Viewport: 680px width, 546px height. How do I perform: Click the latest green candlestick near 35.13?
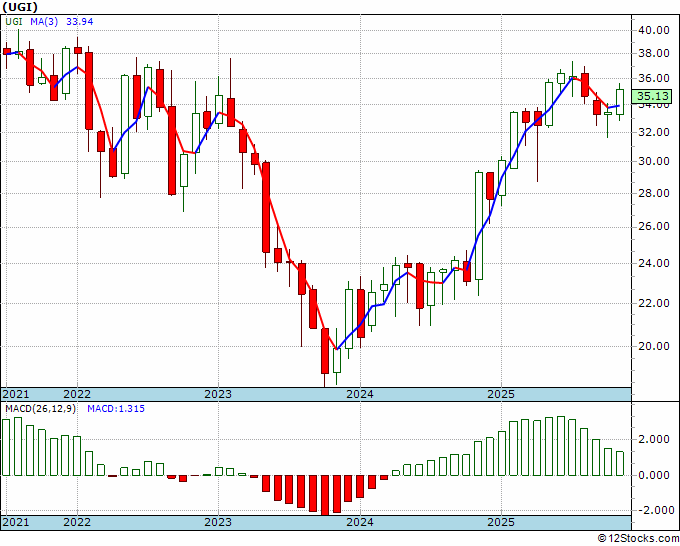[620, 102]
